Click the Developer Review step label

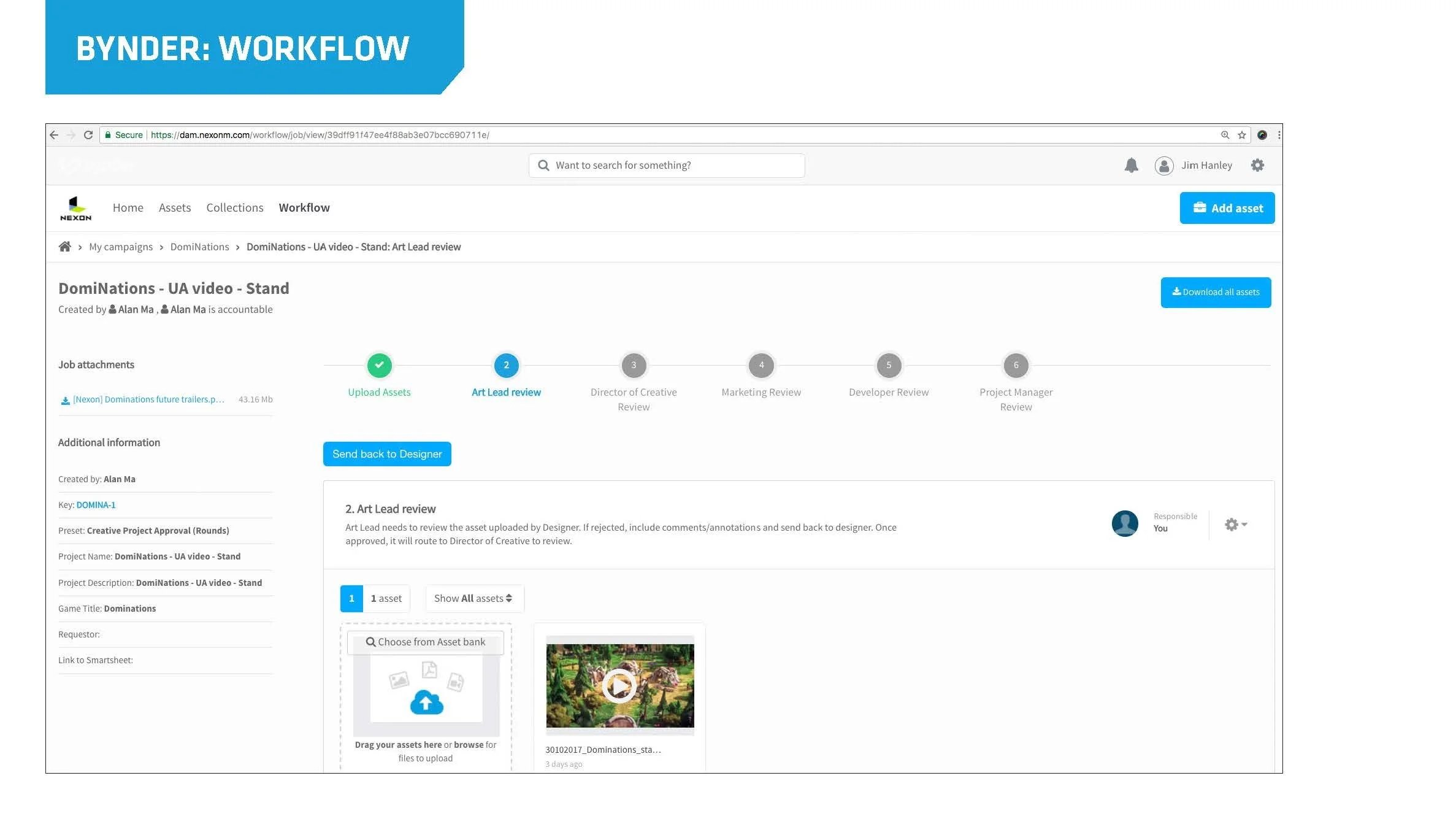[889, 393]
